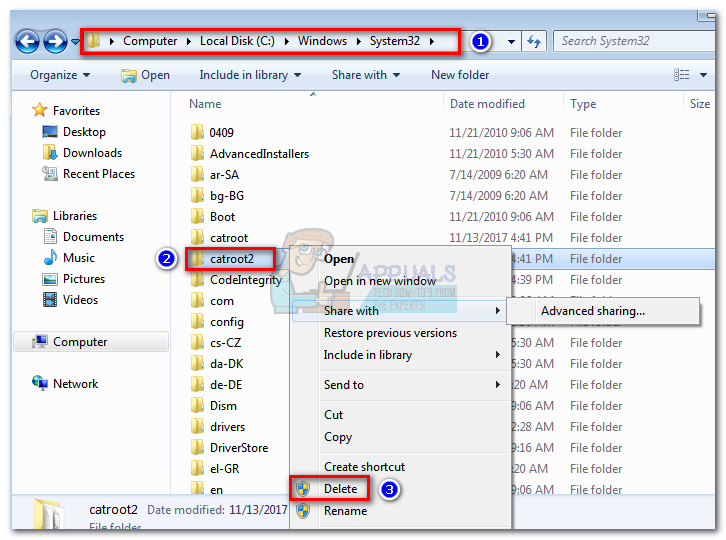Click the CodeIntegrity folder name
726x540 pixels.
point(246,280)
